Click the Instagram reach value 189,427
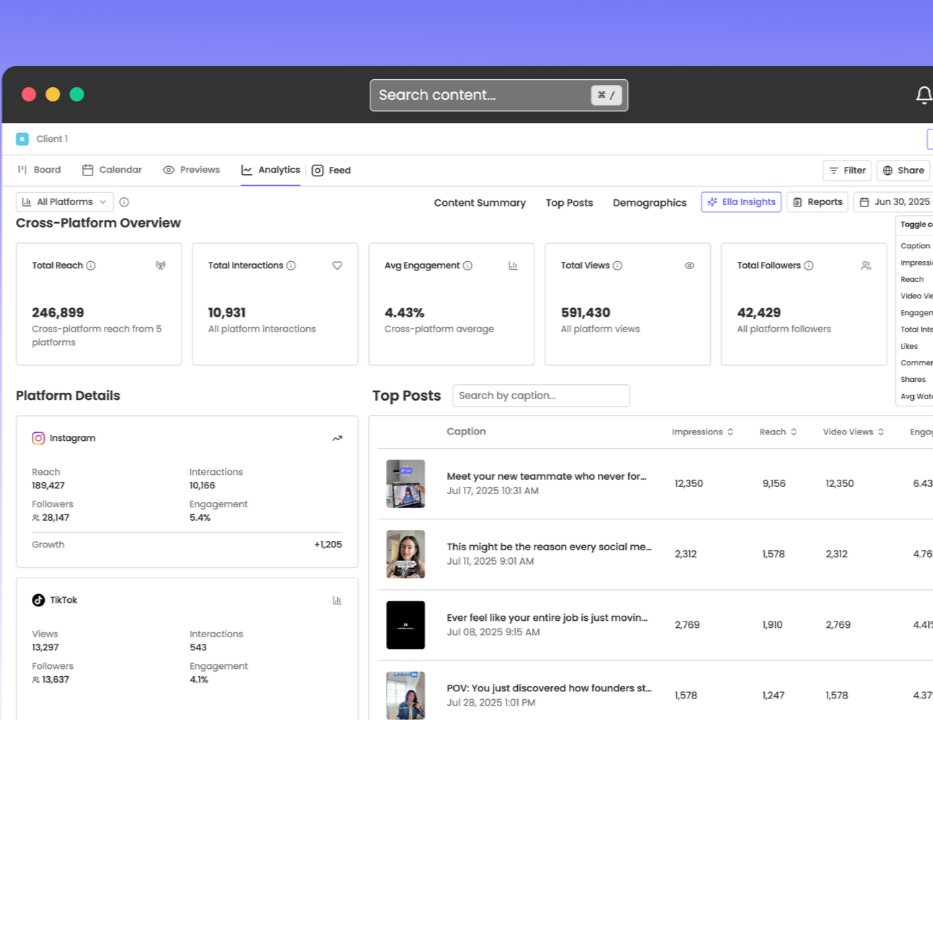This screenshot has height=933, width=933. pyautogui.click(x=48, y=486)
